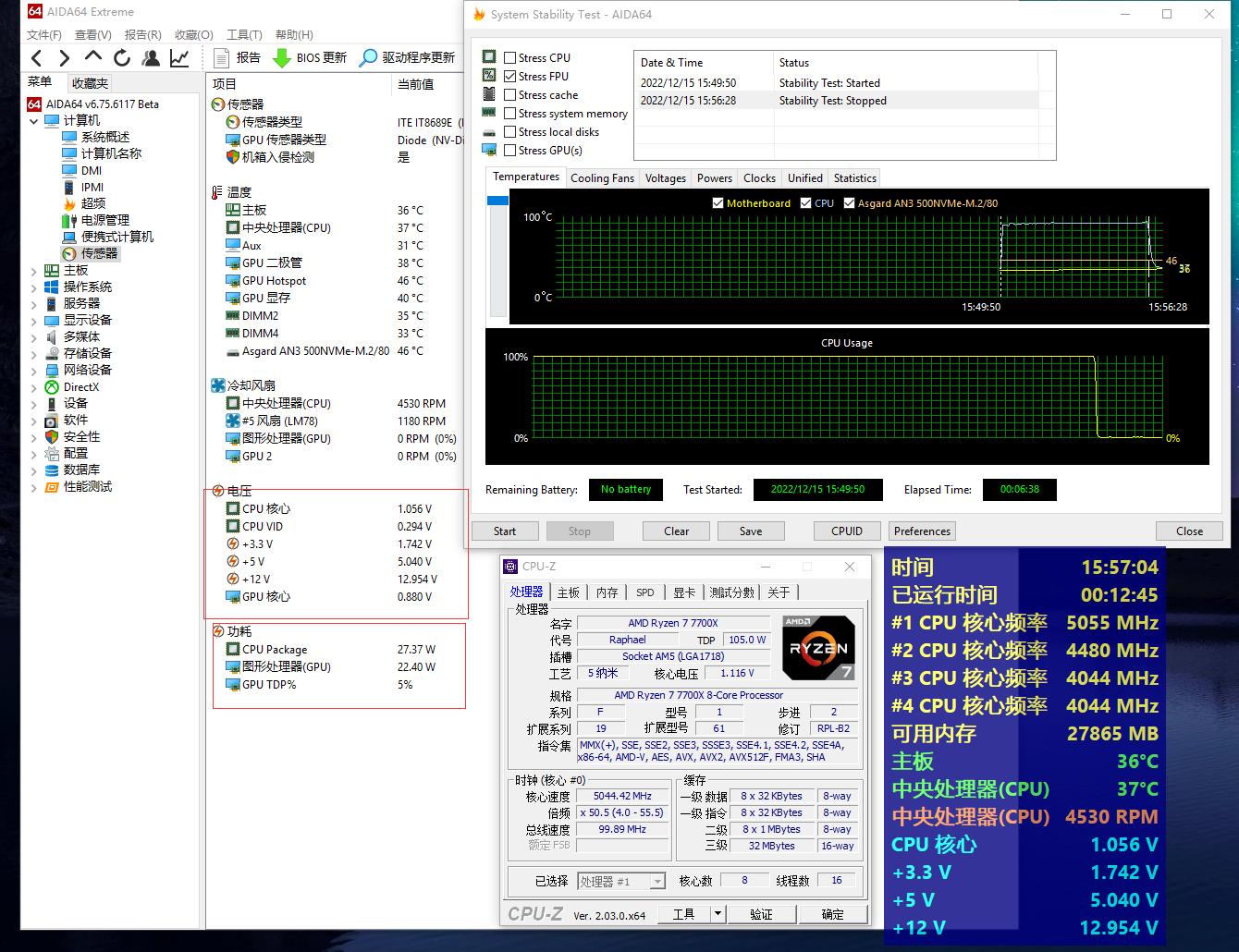The image size is (1239, 952).
Task: Toggle Motherboard temperature graph checkbox
Action: click(718, 203)
